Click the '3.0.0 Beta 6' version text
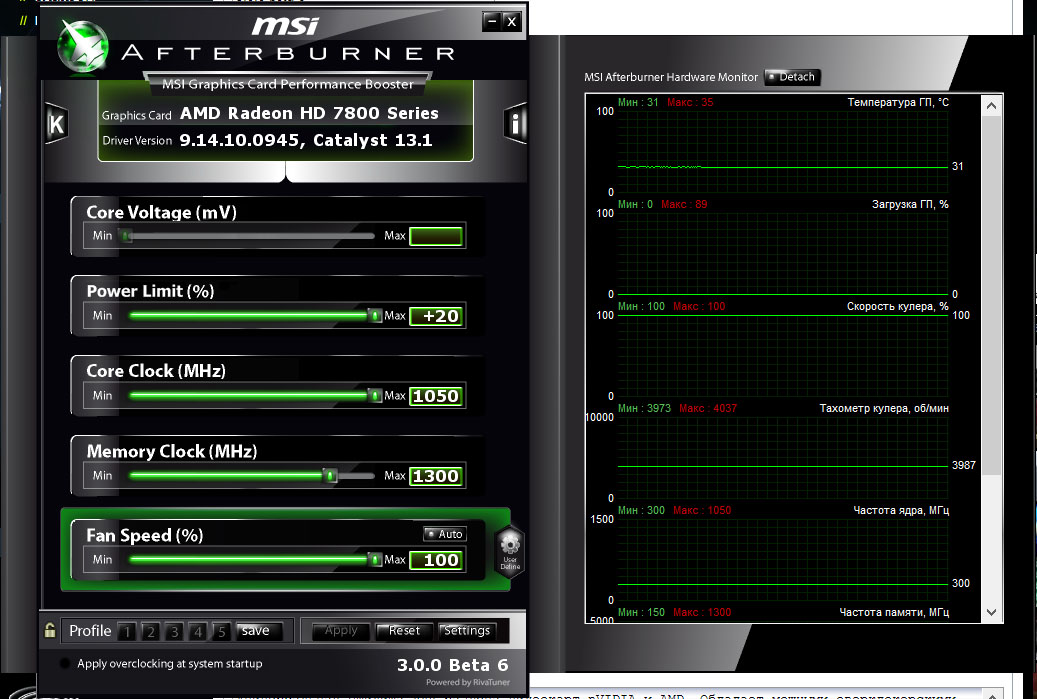 [452, 665]
